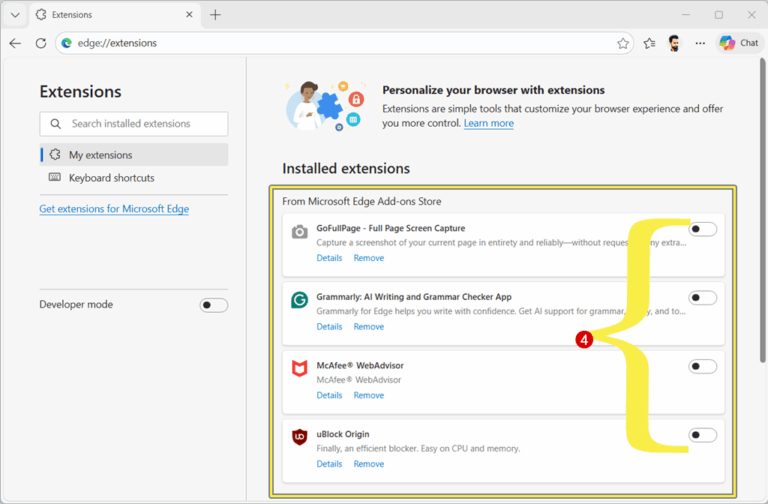Go back using the browser back arrow
This screenshot has height=504, width=768.
pyautogui.click(x=15, y=43)
